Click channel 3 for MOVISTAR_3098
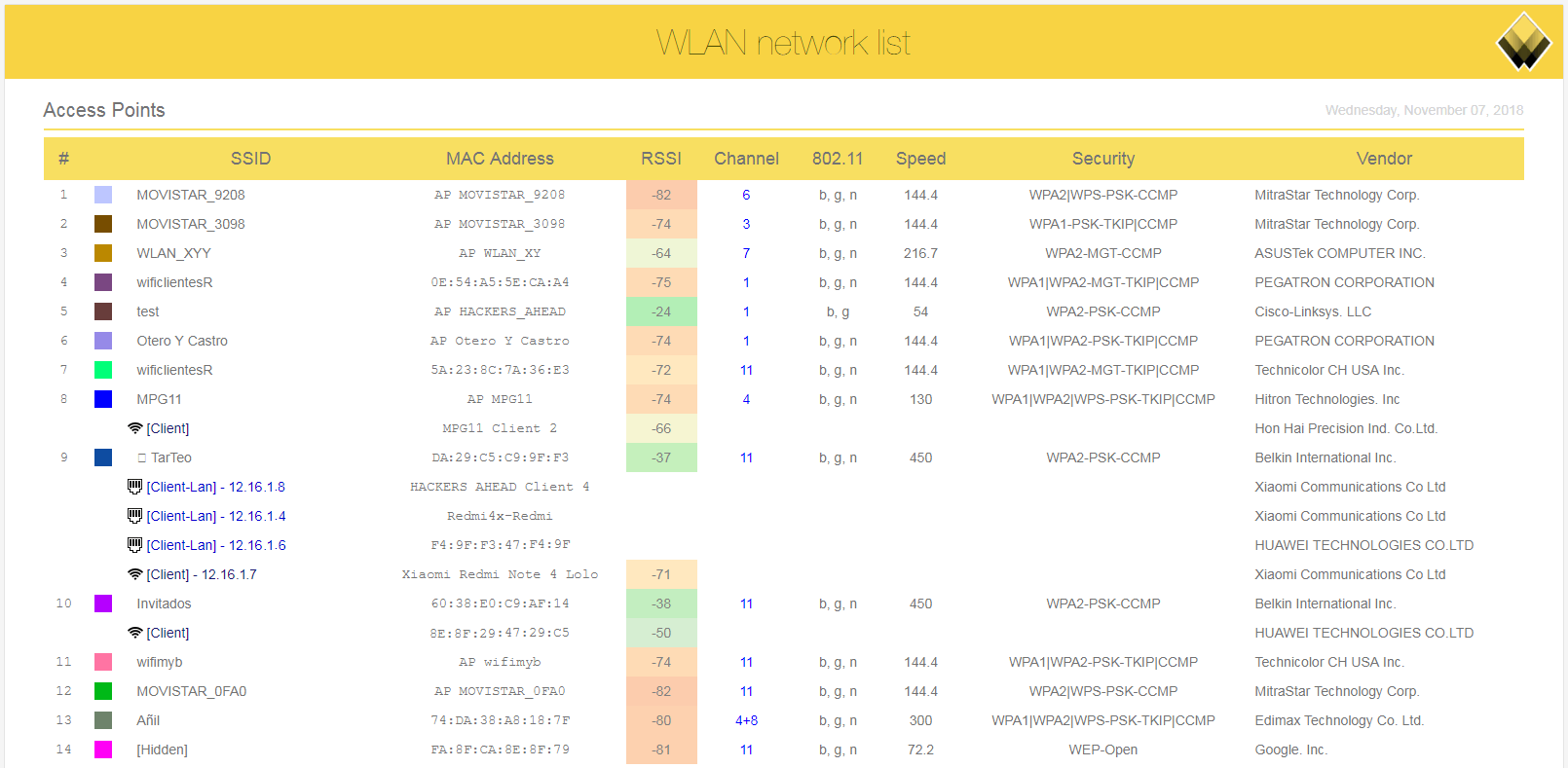Viewport: 1568px width, 768px height. pos(746,224)
